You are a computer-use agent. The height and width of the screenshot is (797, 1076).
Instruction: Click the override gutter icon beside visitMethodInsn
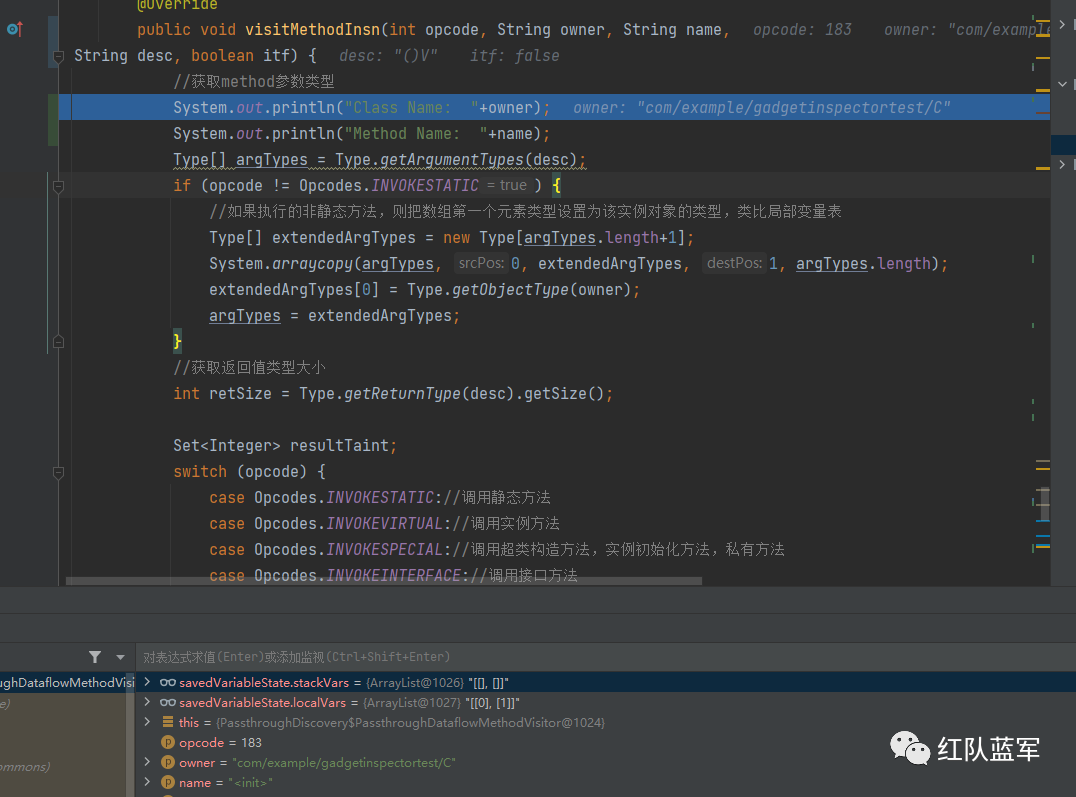pos(15,30)
